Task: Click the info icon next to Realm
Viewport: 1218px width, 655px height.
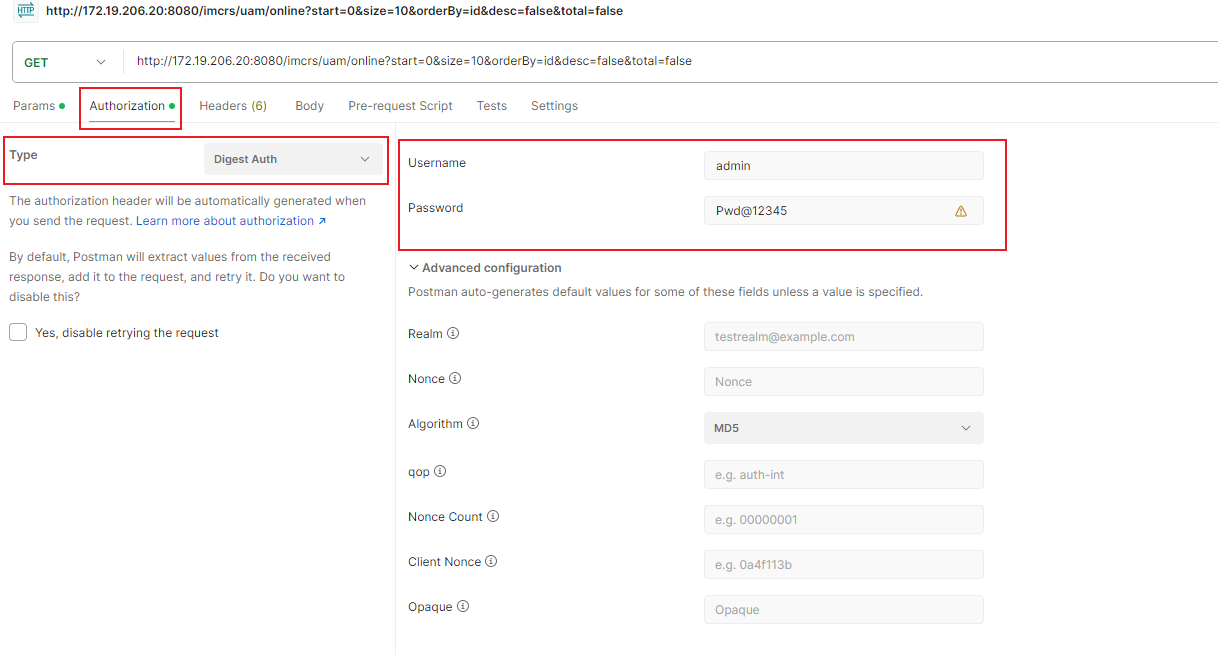Action: click(x=453, y=333)
